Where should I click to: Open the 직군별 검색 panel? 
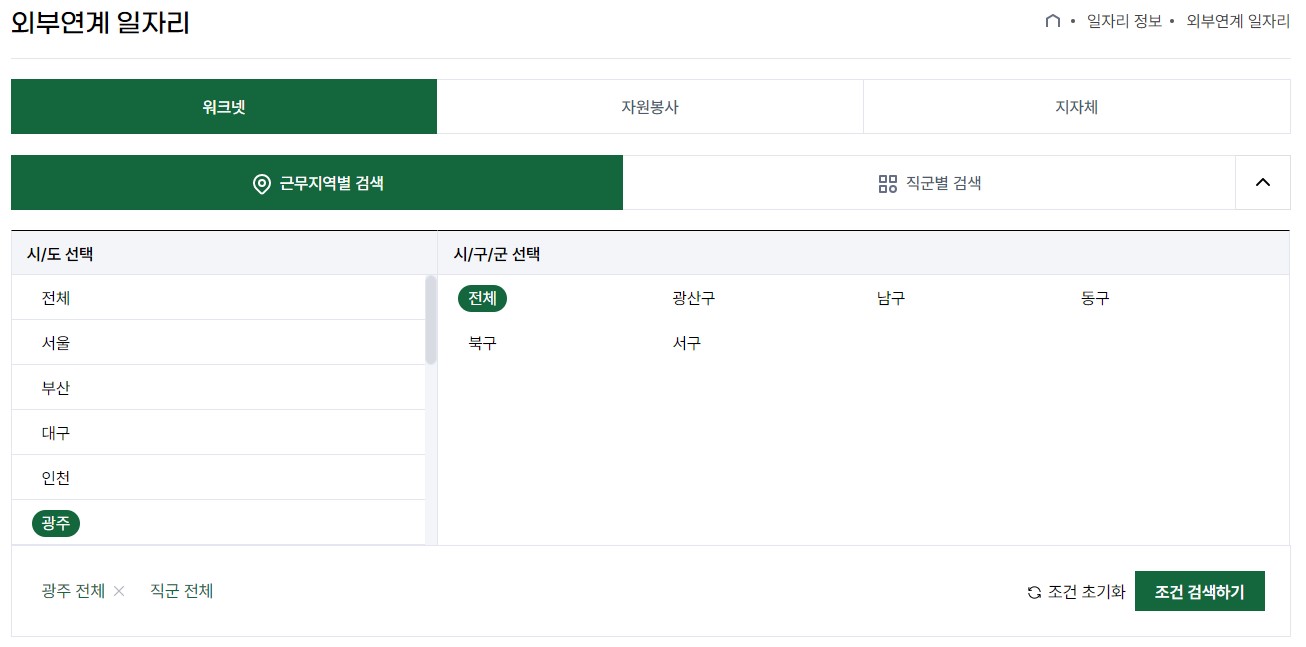(x=930, y=182)
